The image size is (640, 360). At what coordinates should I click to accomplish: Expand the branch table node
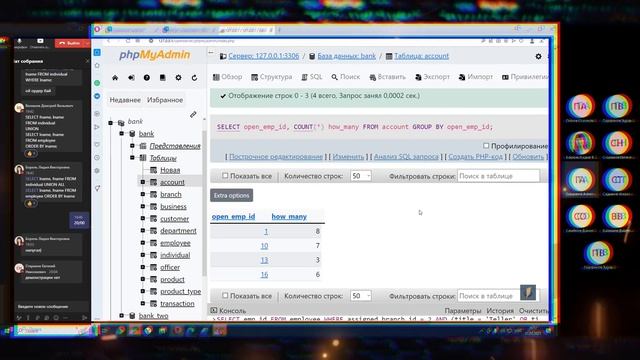click(143, 194)
